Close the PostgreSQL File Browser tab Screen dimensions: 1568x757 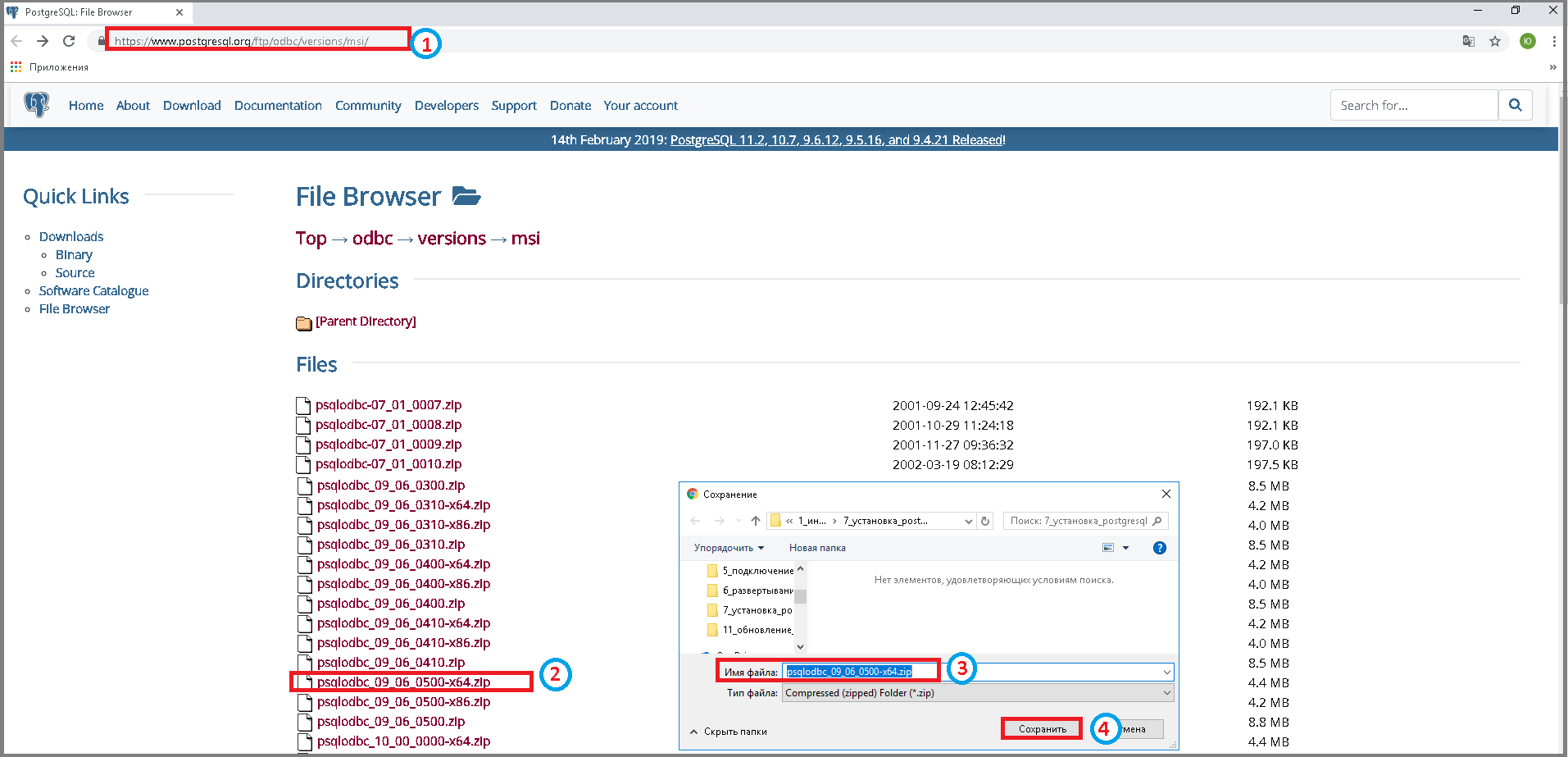click(x=180, y=12)
